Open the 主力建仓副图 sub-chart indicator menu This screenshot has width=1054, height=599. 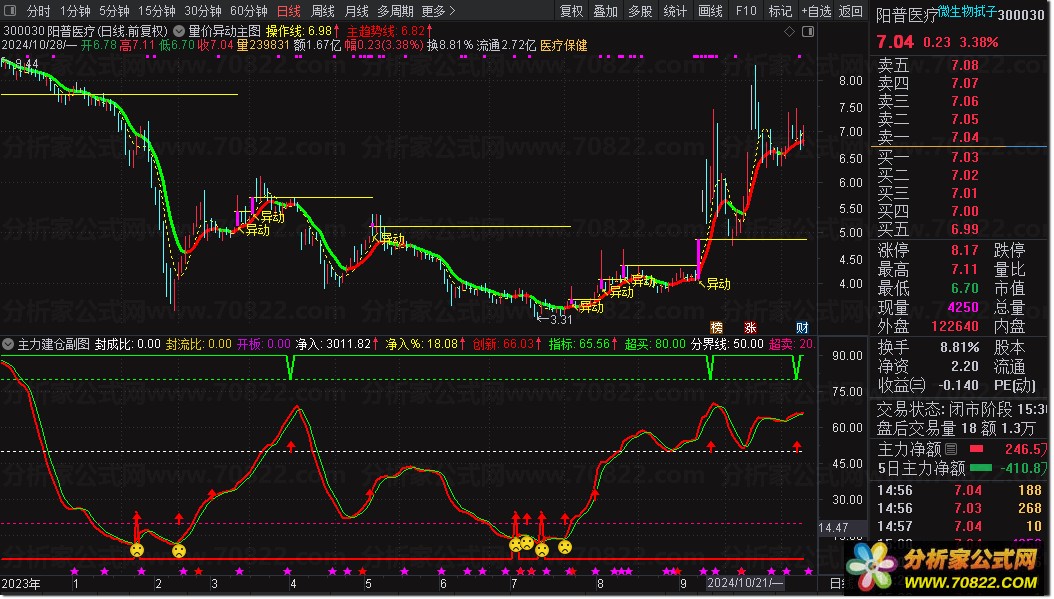(8, 344)
